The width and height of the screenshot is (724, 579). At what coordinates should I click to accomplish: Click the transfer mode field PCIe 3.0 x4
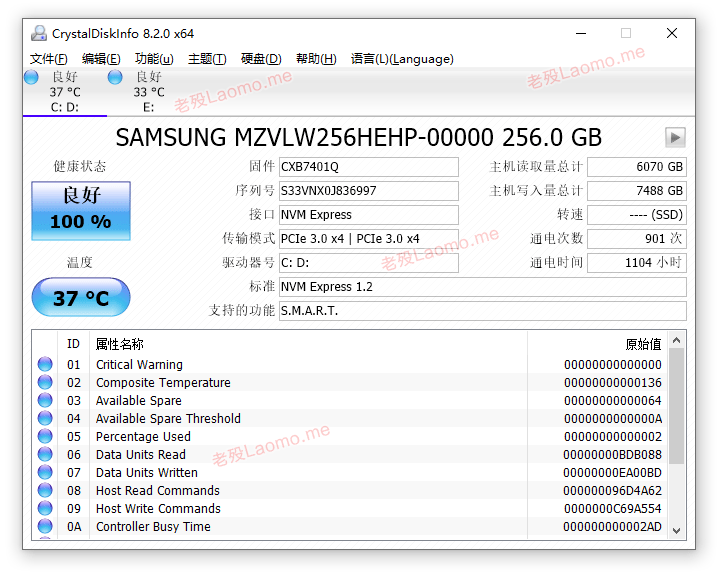click(x=368, y=239)
